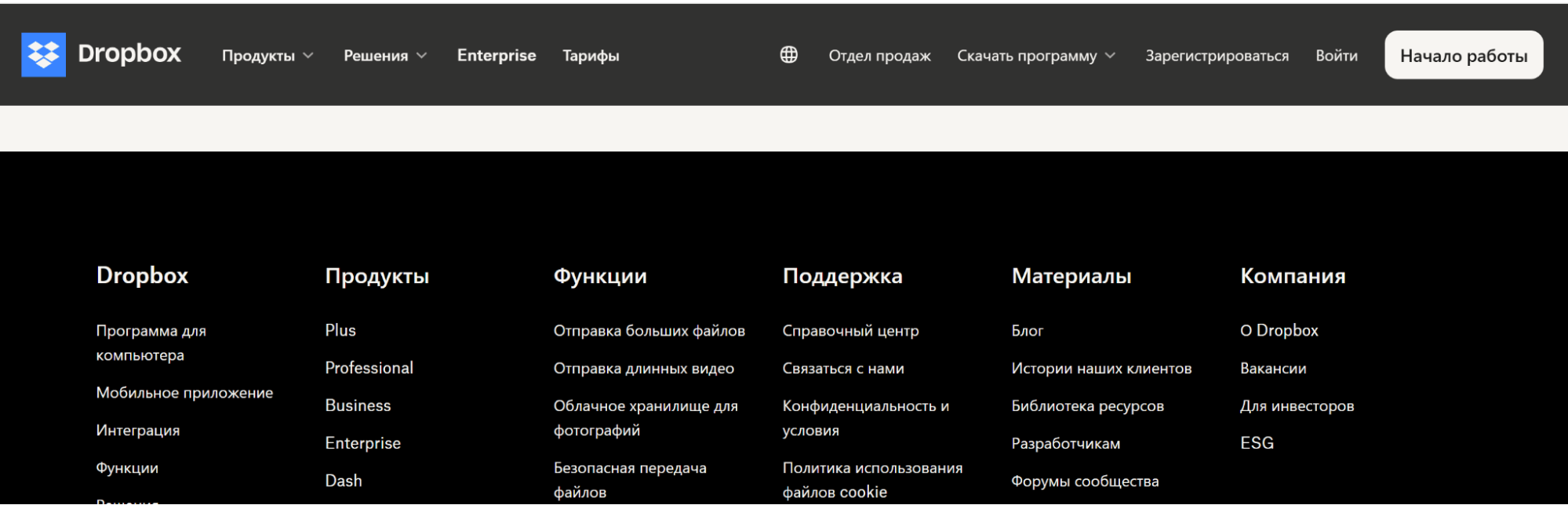Image resolution: width=1568 pixels, height=505 pixels.
Task: Open Отправка длинных видео link
Action: pyautogui.click(x=644, y=369)
